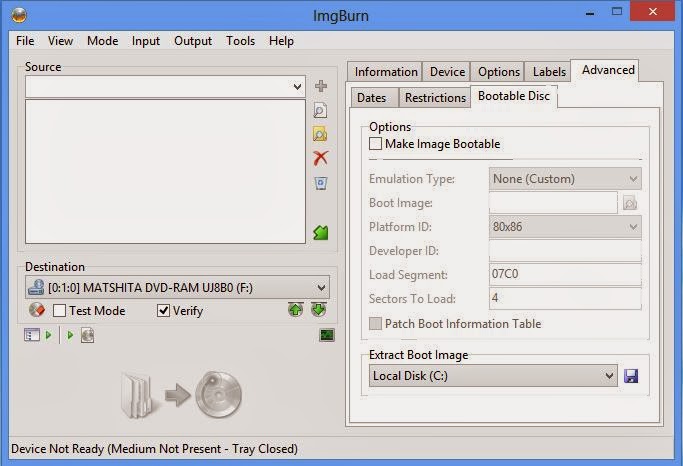Screen dimensions: 683x466
Task: Open the Tools menu
Action: [240, 41]
